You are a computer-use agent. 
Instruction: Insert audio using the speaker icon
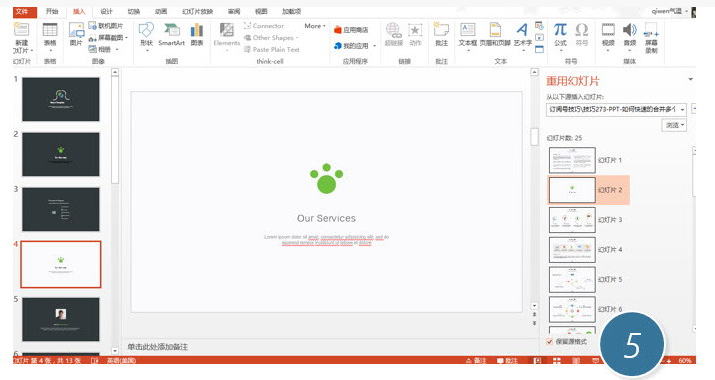pos(630,35)
